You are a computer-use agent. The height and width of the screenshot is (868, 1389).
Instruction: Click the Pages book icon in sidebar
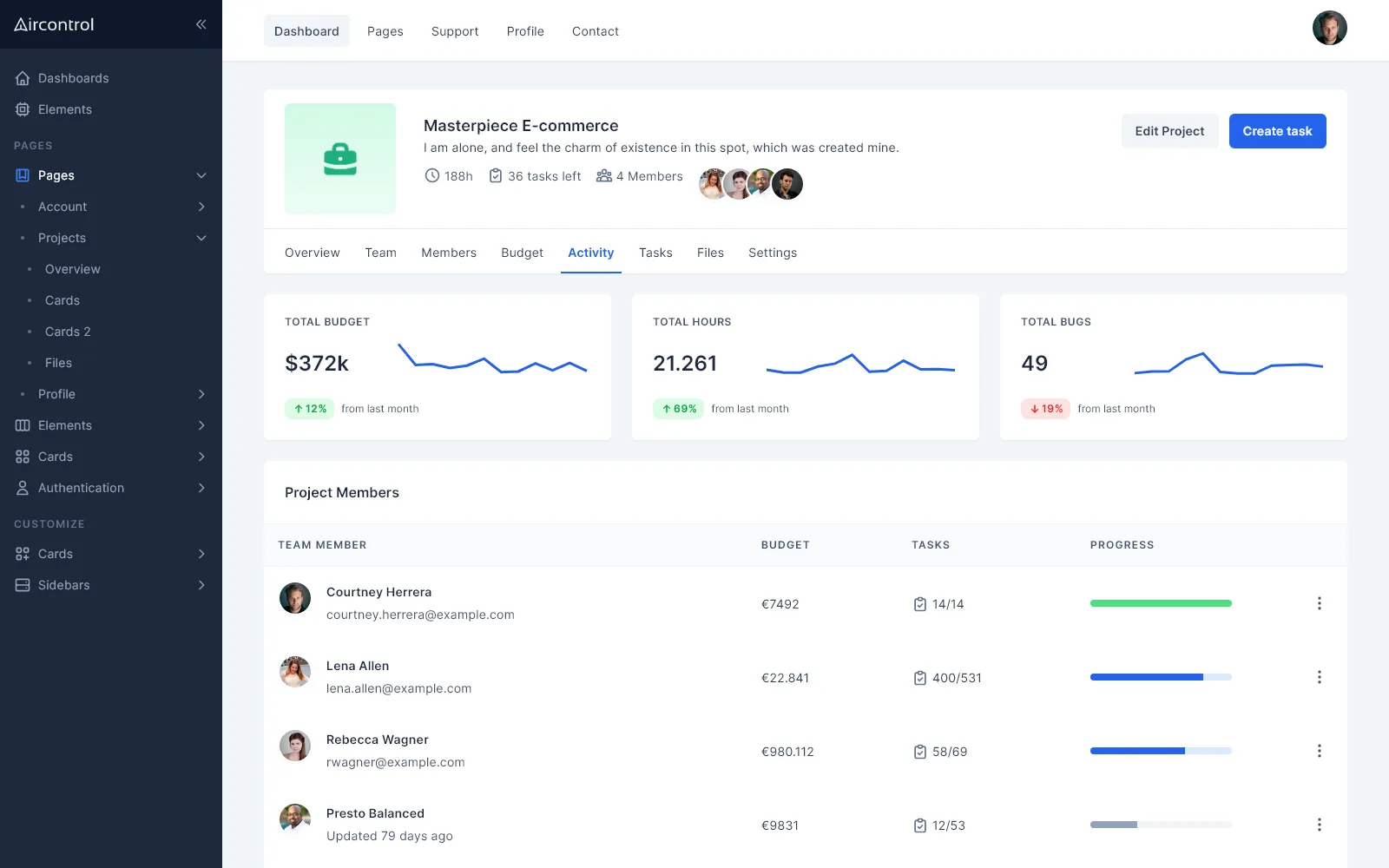(23, 175)
